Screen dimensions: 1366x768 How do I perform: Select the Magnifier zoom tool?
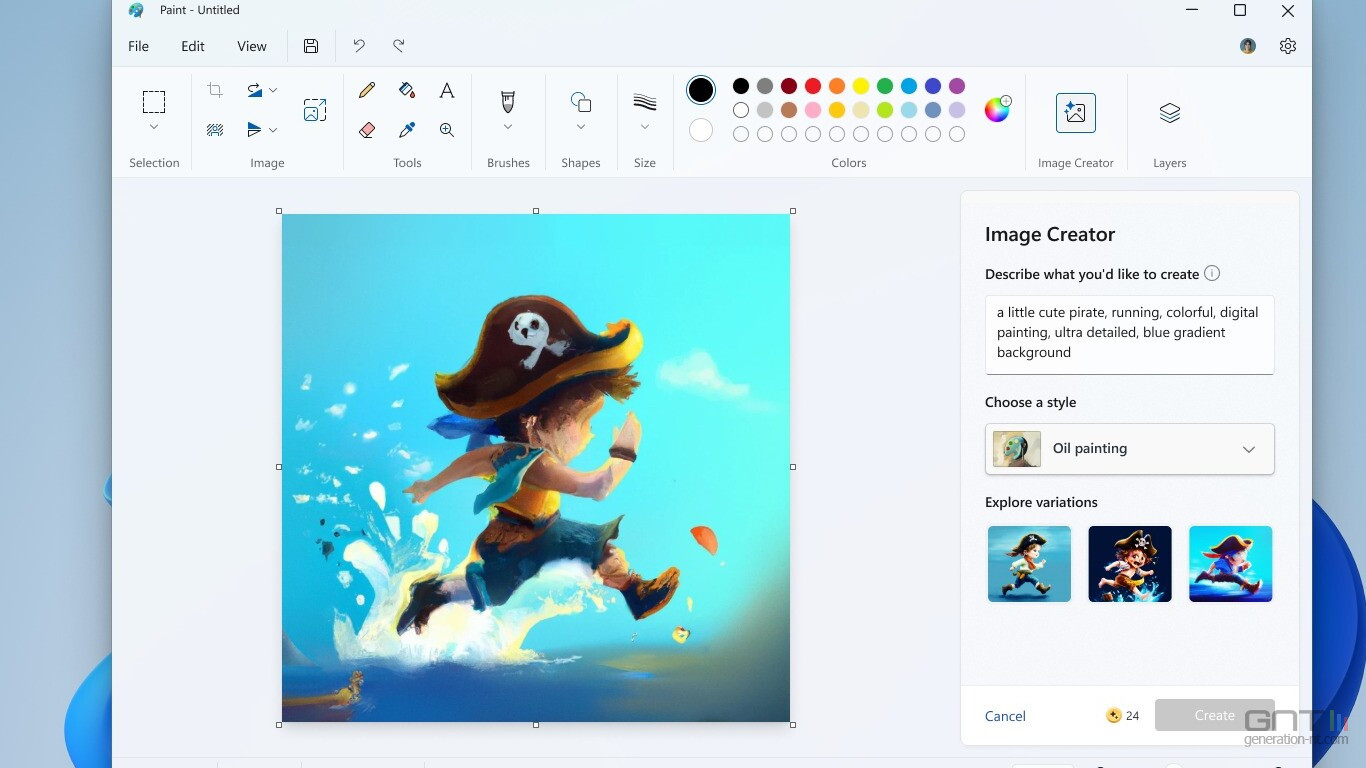(x=447, y=130)
